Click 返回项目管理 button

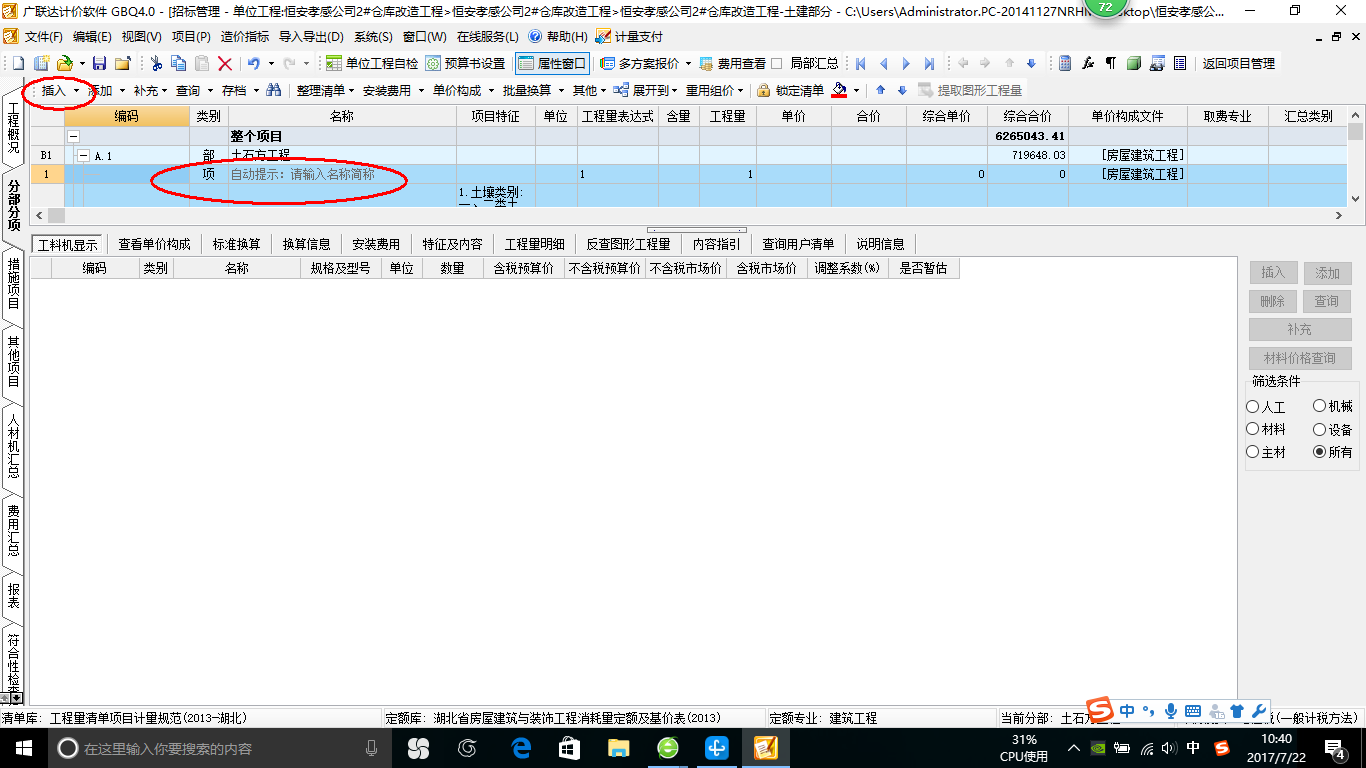click(1238, 63)
